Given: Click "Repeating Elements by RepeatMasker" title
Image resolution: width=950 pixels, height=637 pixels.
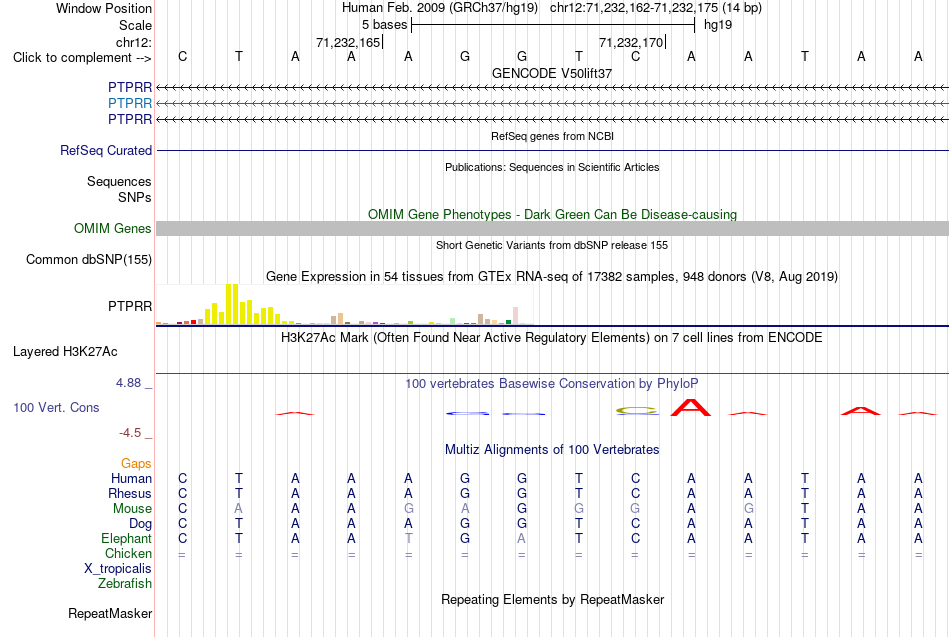Looking at the screenshot, I should (x=553, y=600).
